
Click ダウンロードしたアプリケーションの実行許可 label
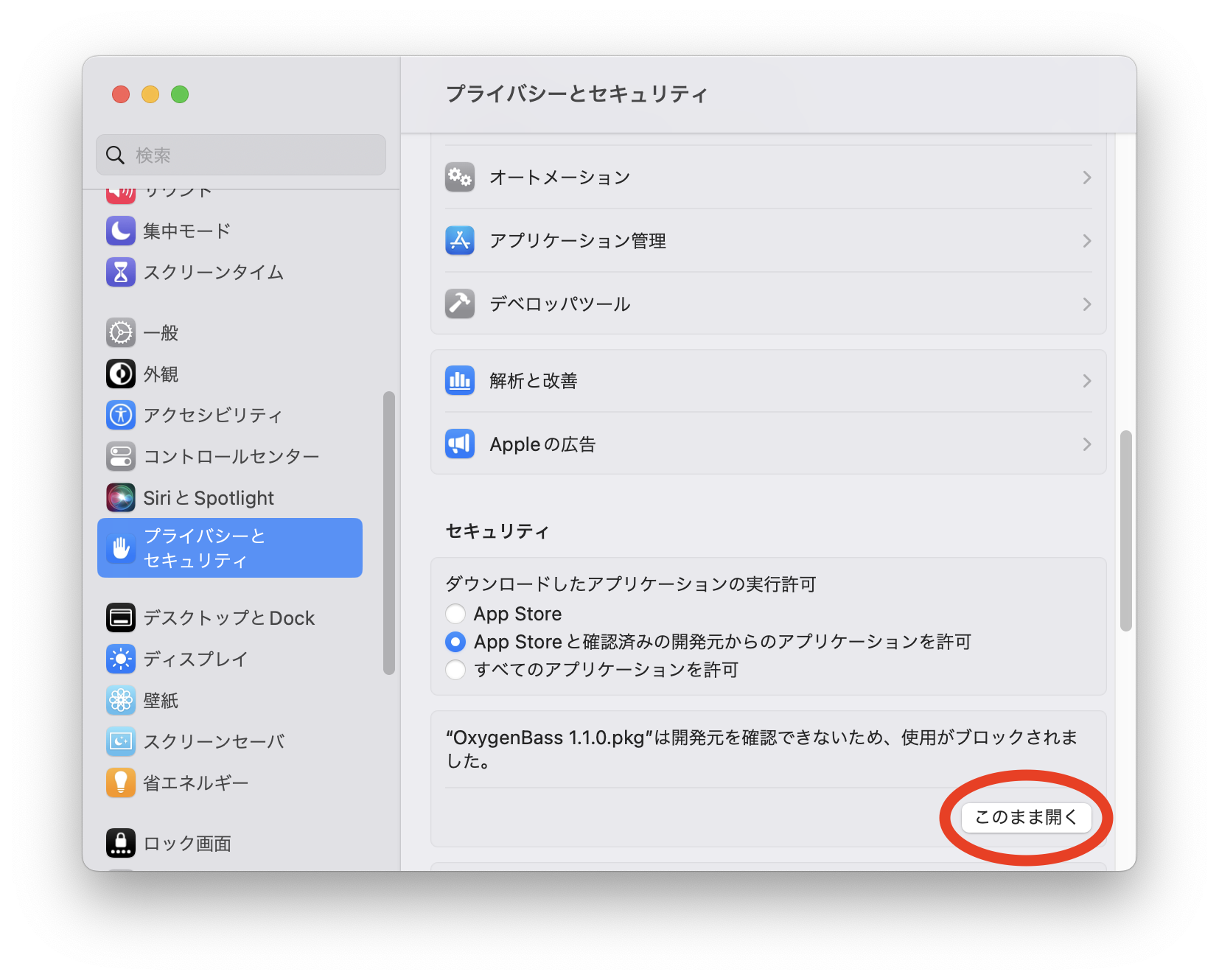[x=631, y=584]
